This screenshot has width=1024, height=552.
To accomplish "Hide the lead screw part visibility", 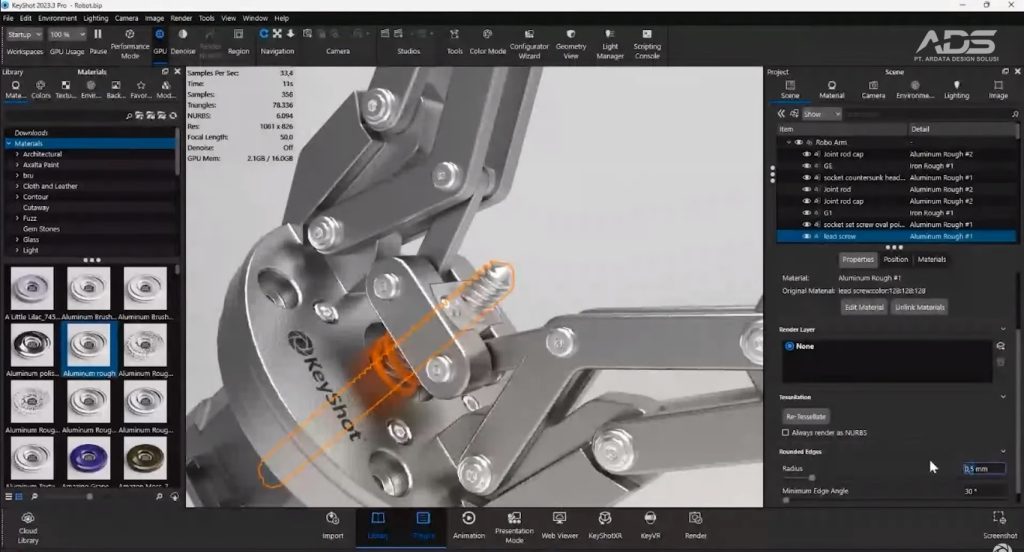I will (x=805, y=237).
